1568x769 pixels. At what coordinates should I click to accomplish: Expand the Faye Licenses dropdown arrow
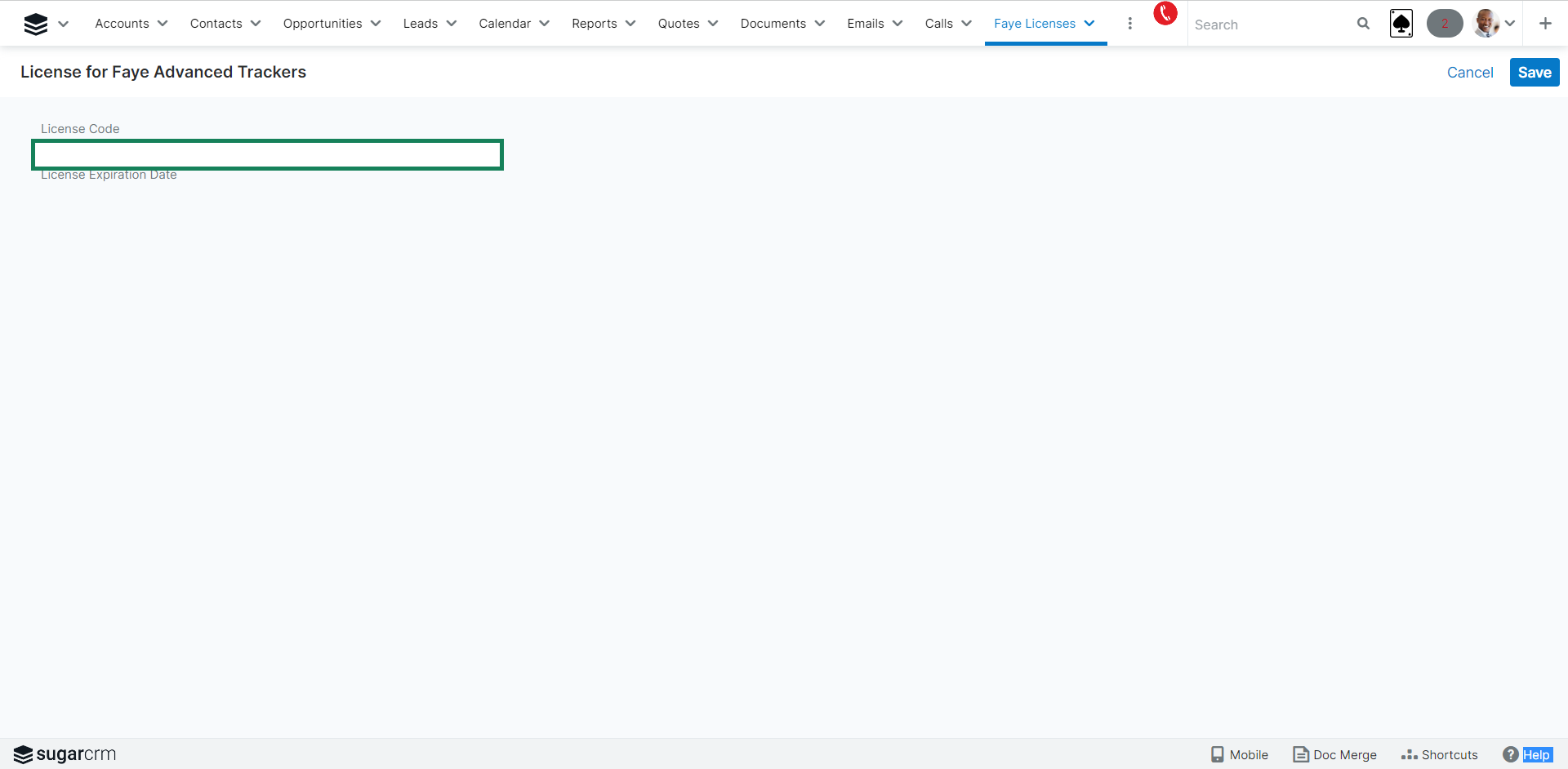point(1089,24)
